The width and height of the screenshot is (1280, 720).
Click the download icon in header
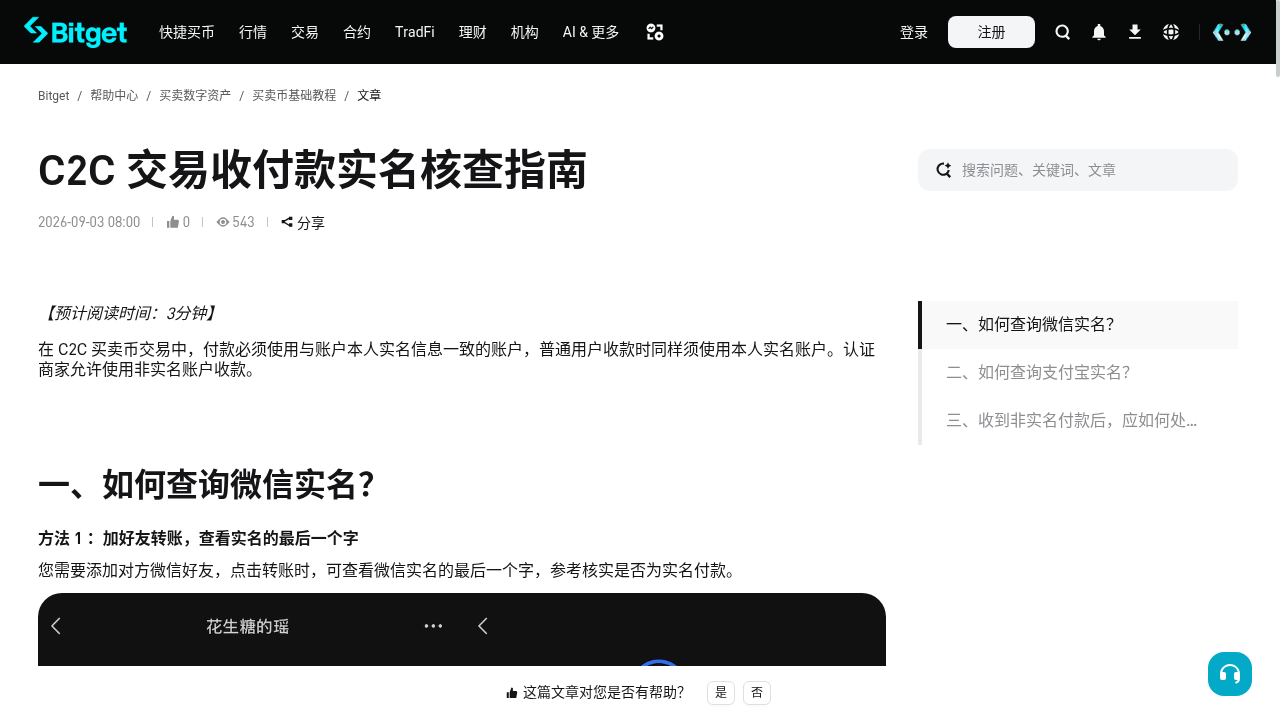coord(1135,32)
